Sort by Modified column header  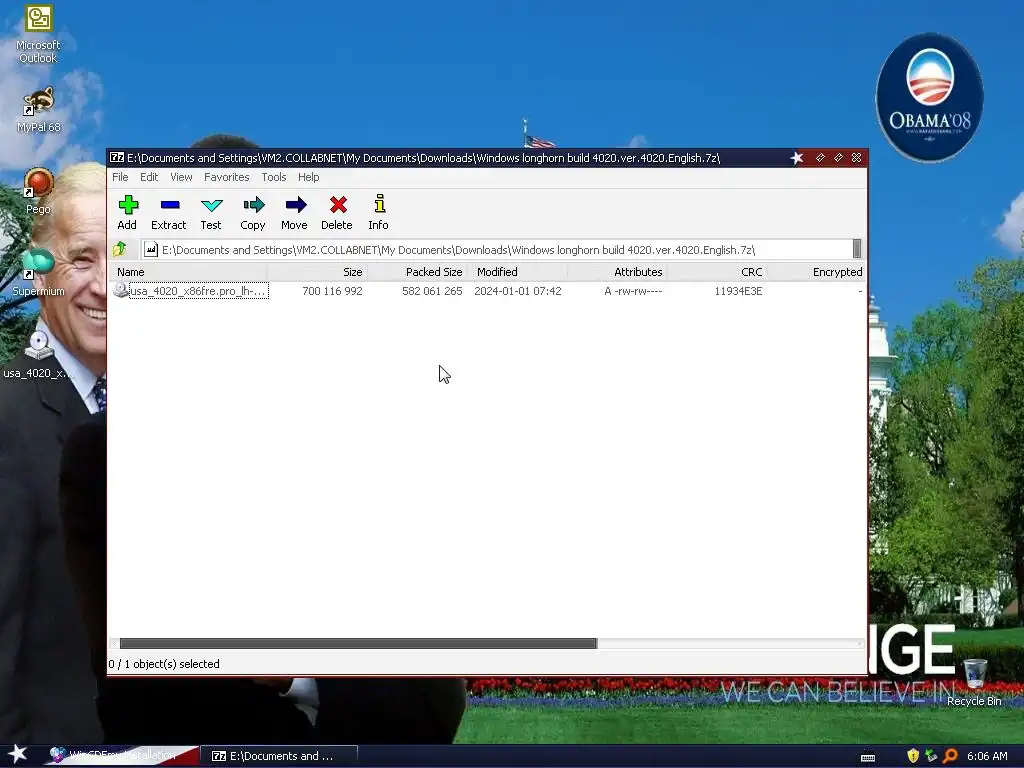point(517,272)
